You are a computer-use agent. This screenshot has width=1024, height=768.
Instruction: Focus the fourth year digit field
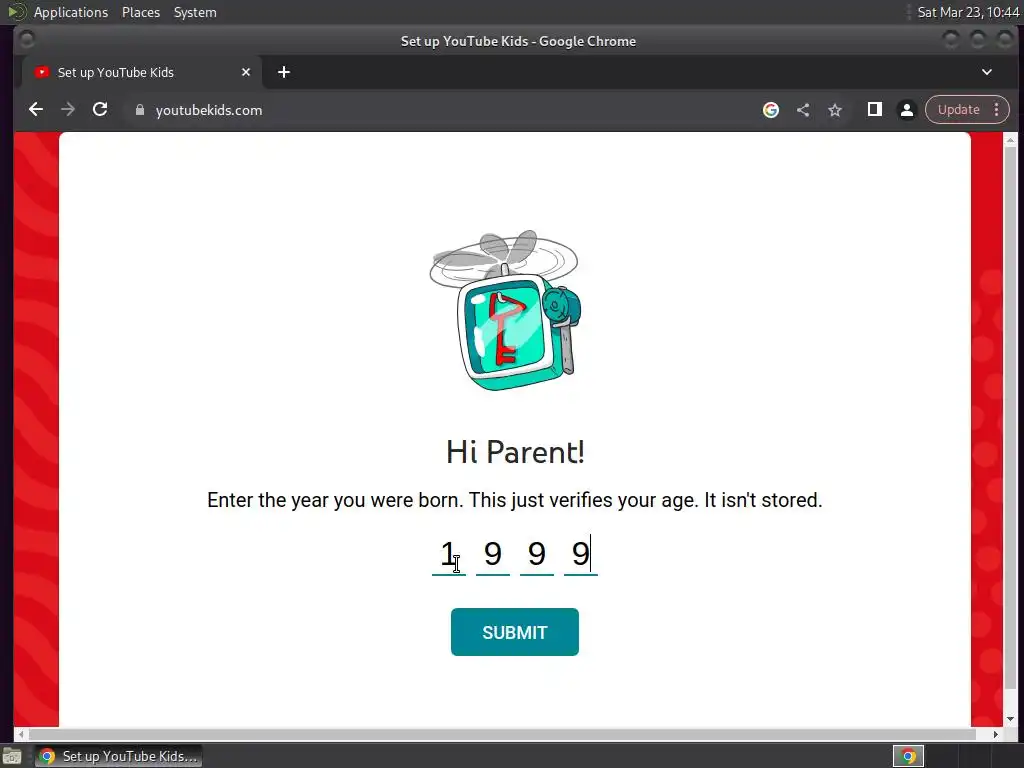point(581,555)
